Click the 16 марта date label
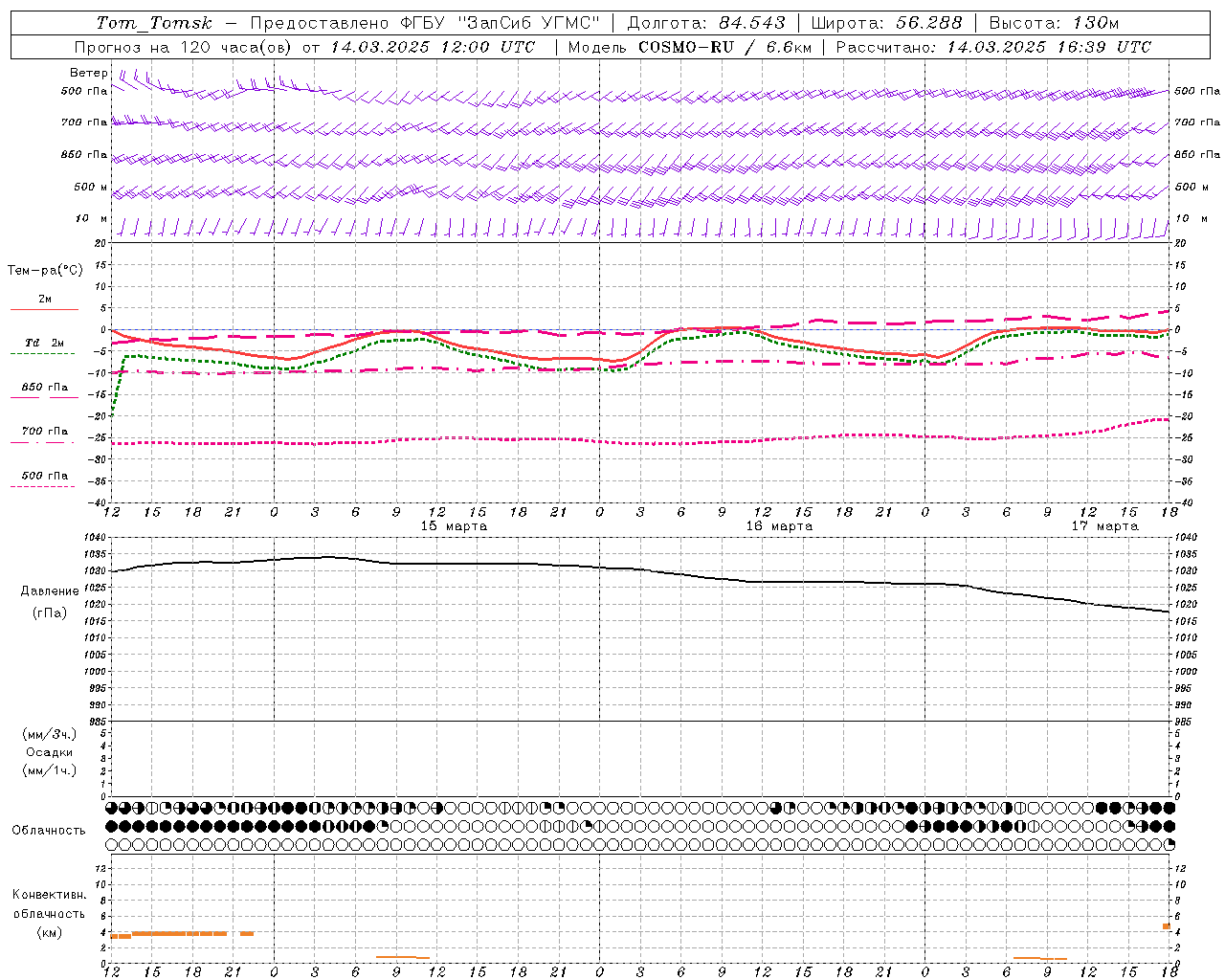Screen dimensions: 1225x980 (x=780, y=526)
